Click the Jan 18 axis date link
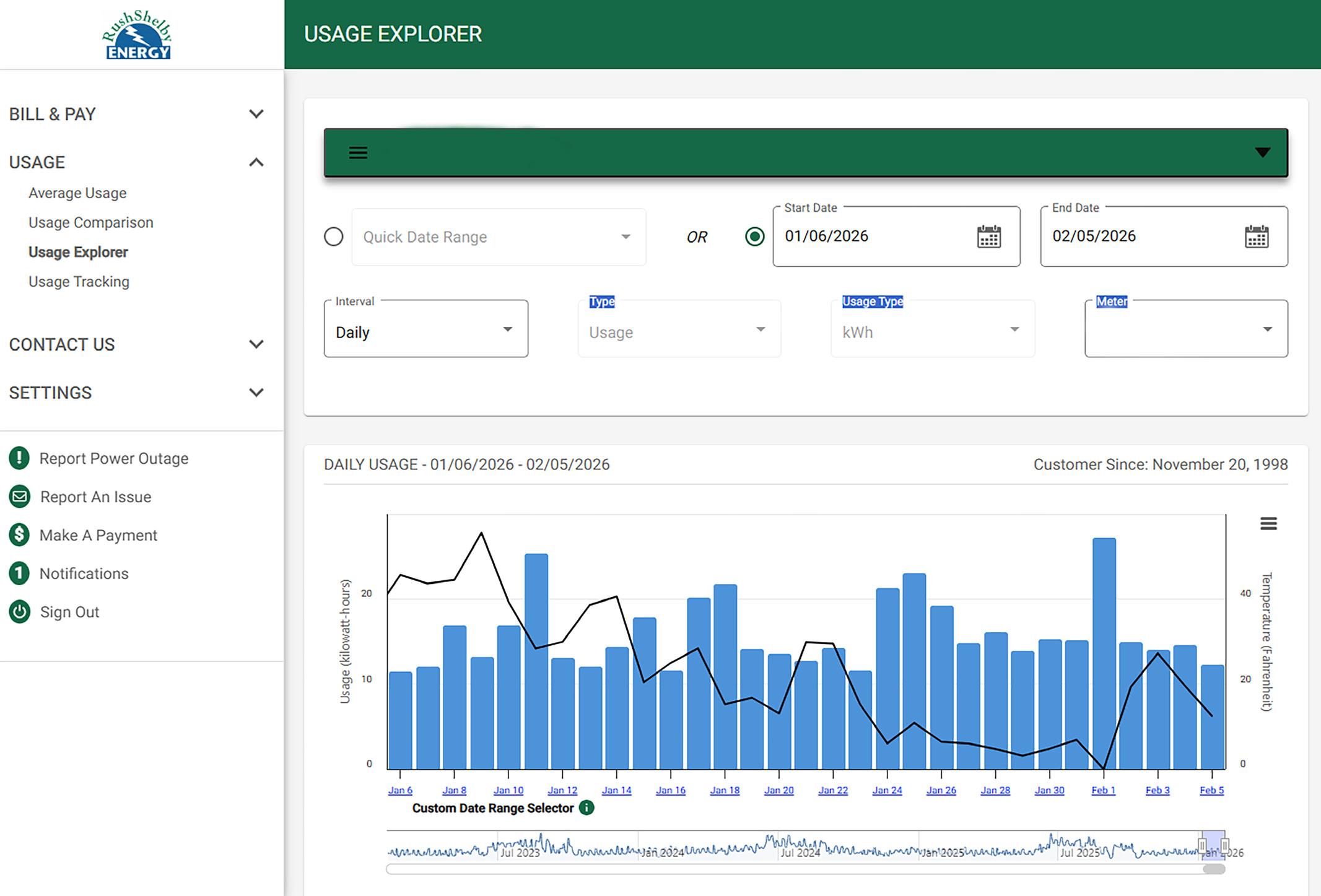Image resolution: width=1321 pixels, height=896 pixels. click(725, 791)
